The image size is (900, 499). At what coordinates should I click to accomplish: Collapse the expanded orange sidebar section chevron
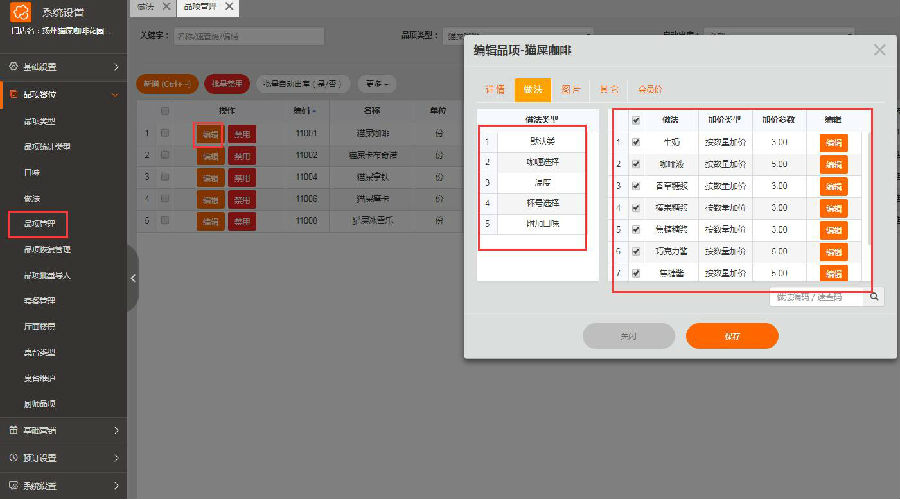(x=116, y=95)
